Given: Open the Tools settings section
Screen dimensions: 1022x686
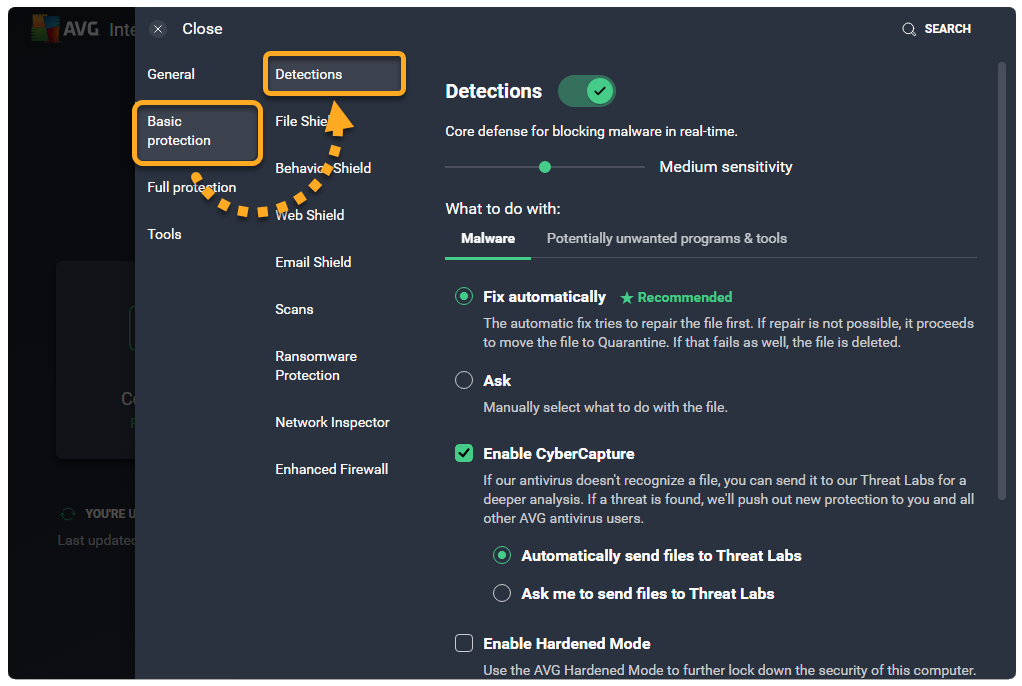Looking at the screenshot, I should tap(165, 234).
